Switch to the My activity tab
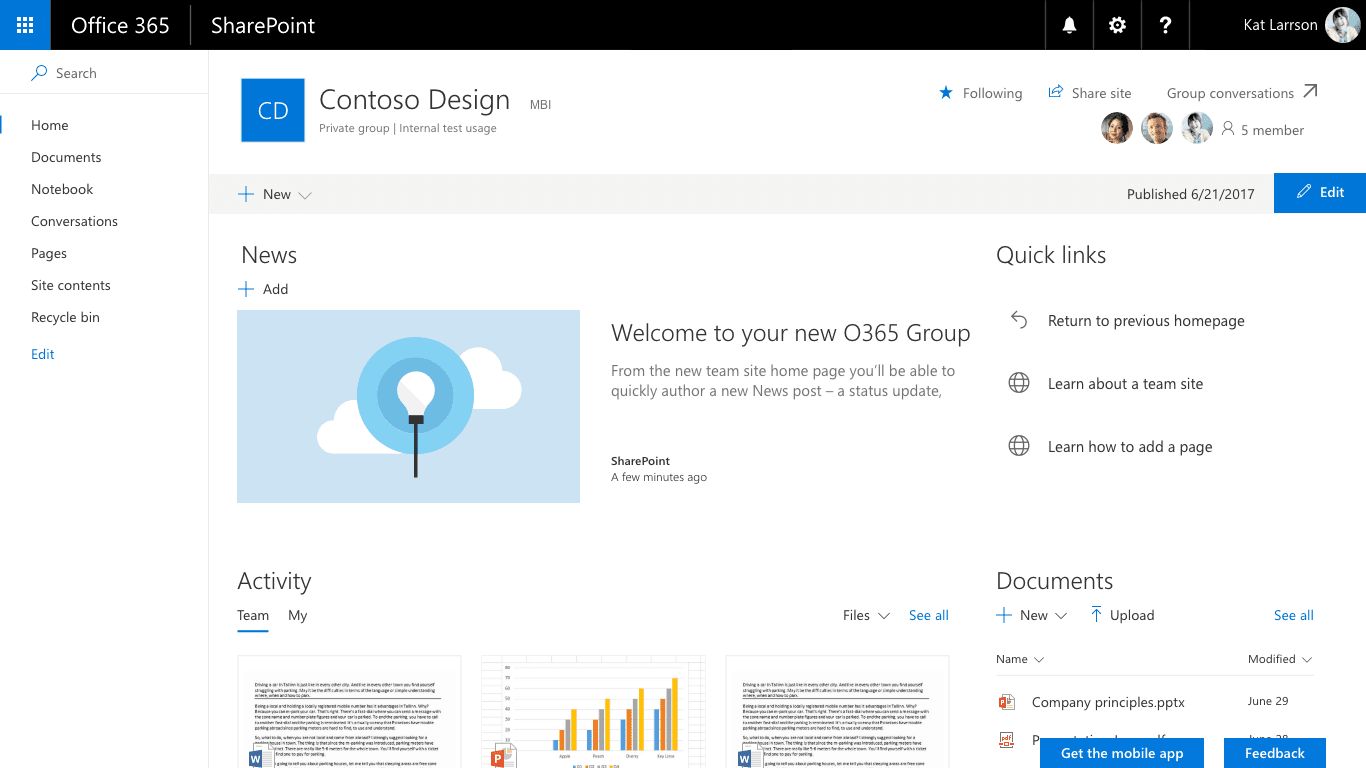 [297, 616]
